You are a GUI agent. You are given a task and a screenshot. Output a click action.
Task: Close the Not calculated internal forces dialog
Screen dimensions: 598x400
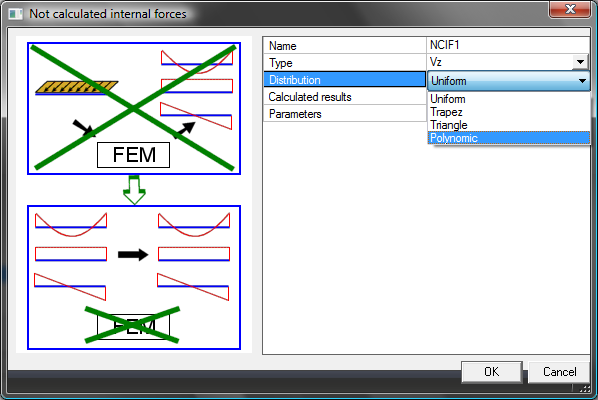coord(570,10)
